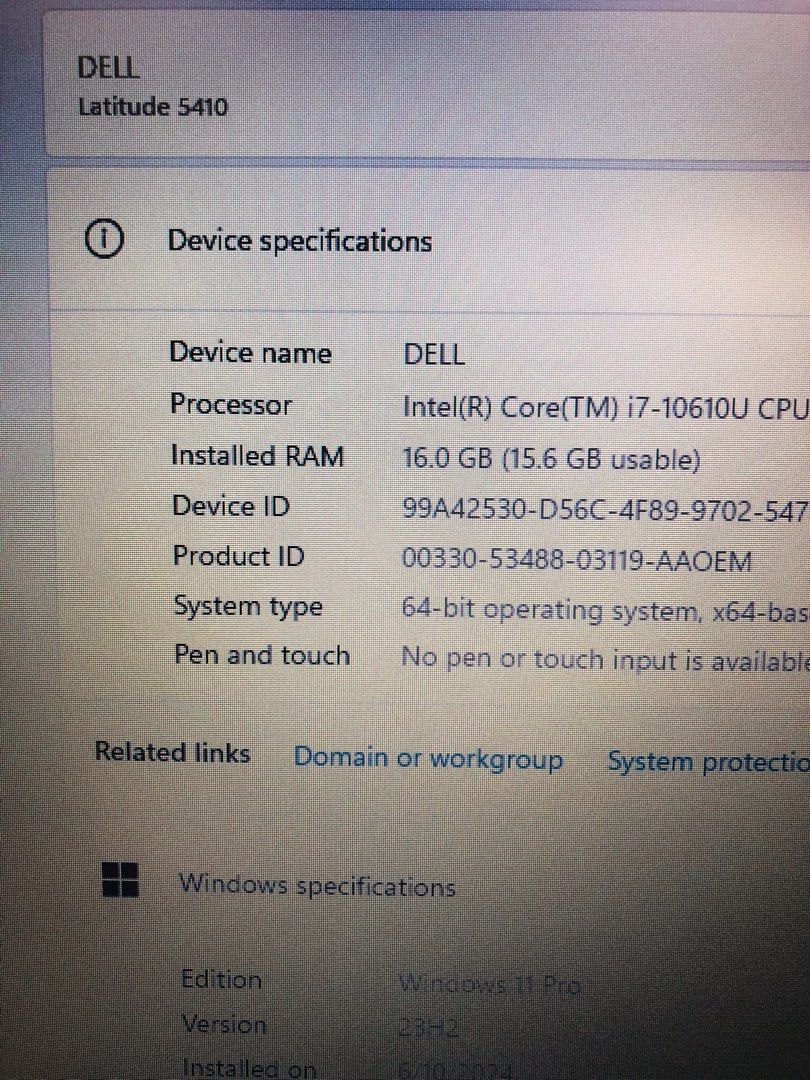Click the System type label
The height and width of the screenshot is (1080, 810).
click(x=248, y=607)
